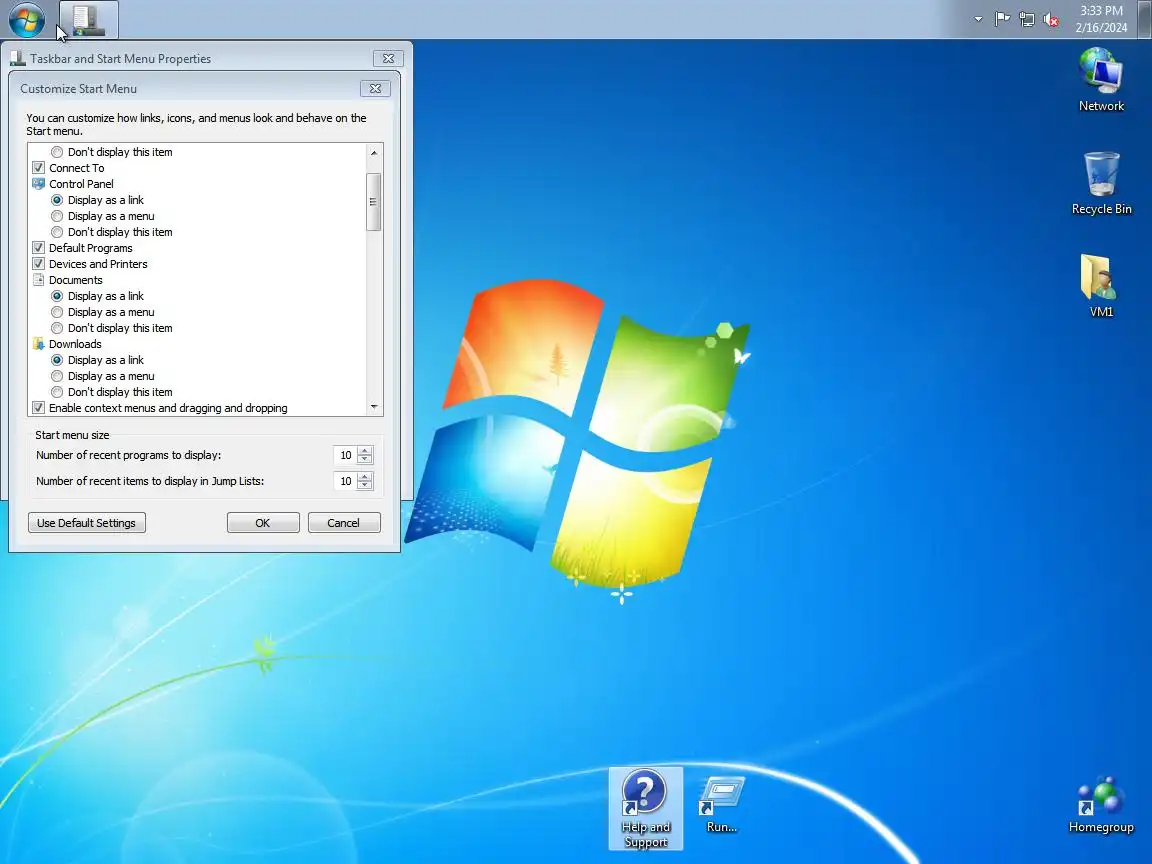The height and width of the screenshot is (864, 1152).
Task: Click the Documents item icon
Action: tap(39, 280)
